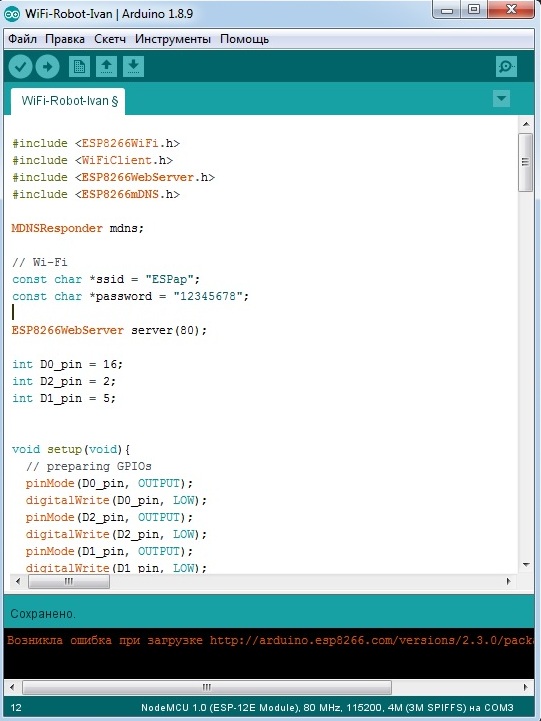Open a sketch using Open arrow icon

106,67
